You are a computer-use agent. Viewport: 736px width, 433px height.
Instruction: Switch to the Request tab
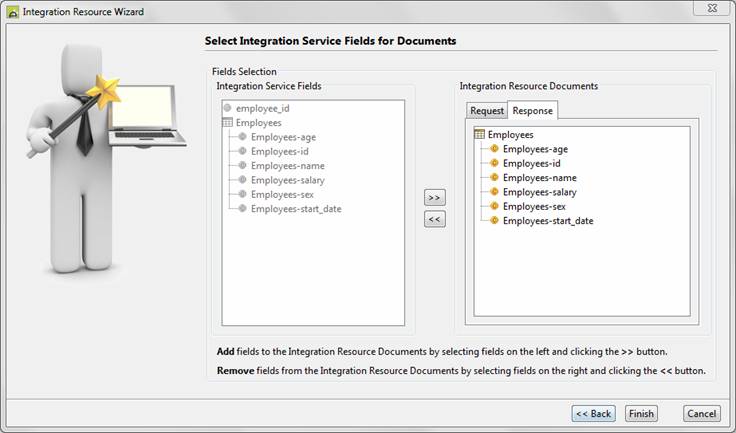click(487, 111)
